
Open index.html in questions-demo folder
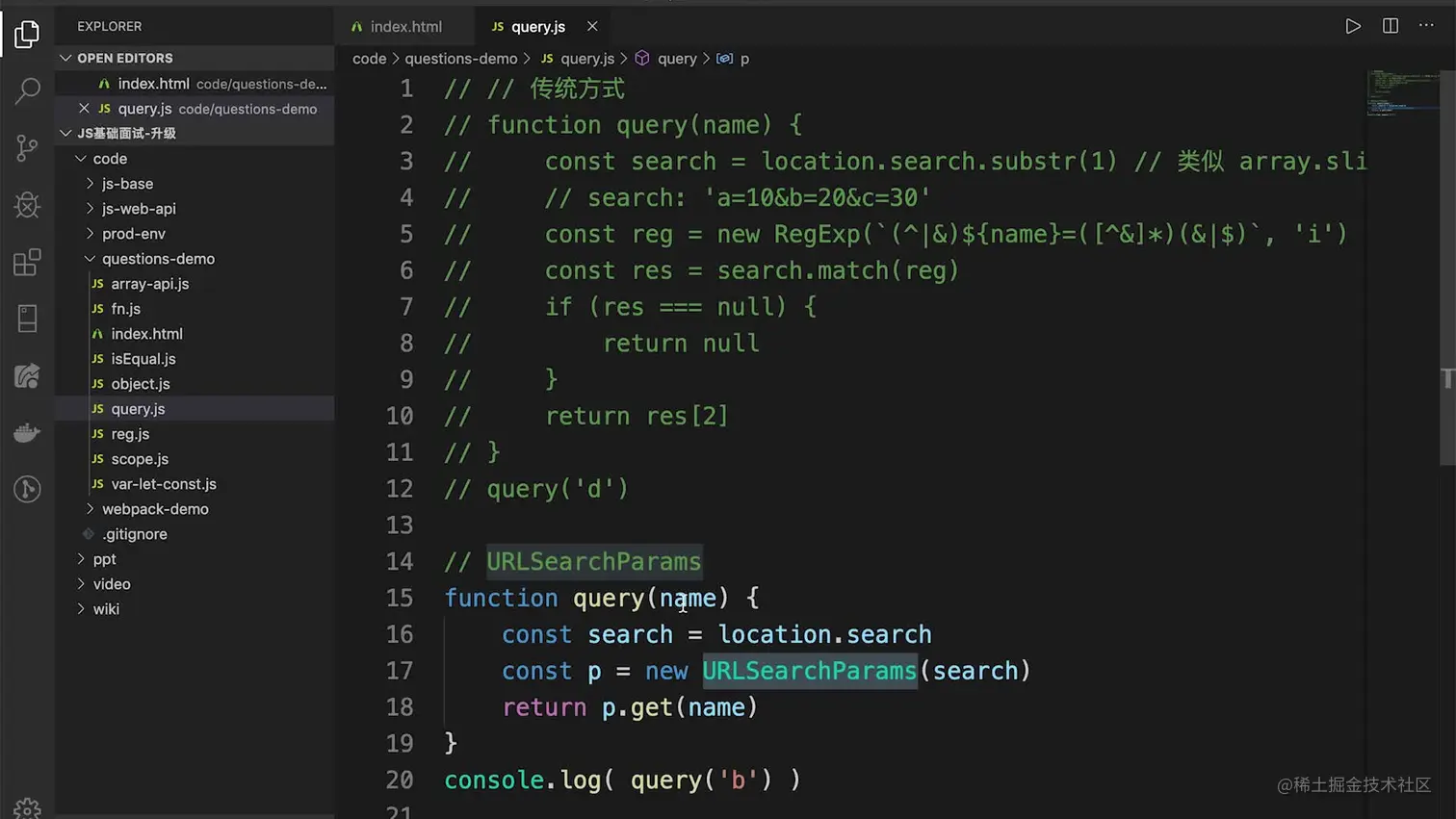(x=195, y=334)
